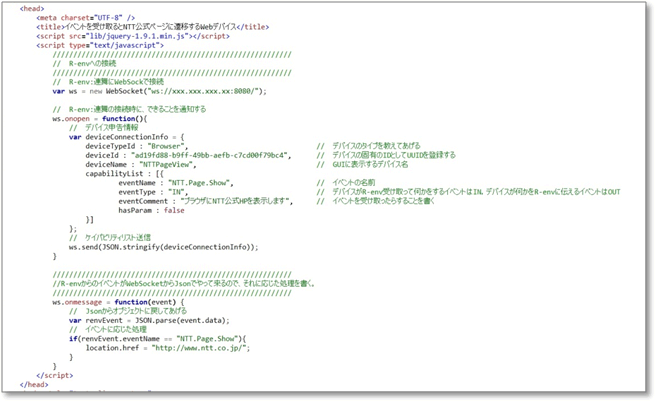Click the comment explaining IN and OUT events
Viewport: 656px width, 402px height.
tap(468, 192)
